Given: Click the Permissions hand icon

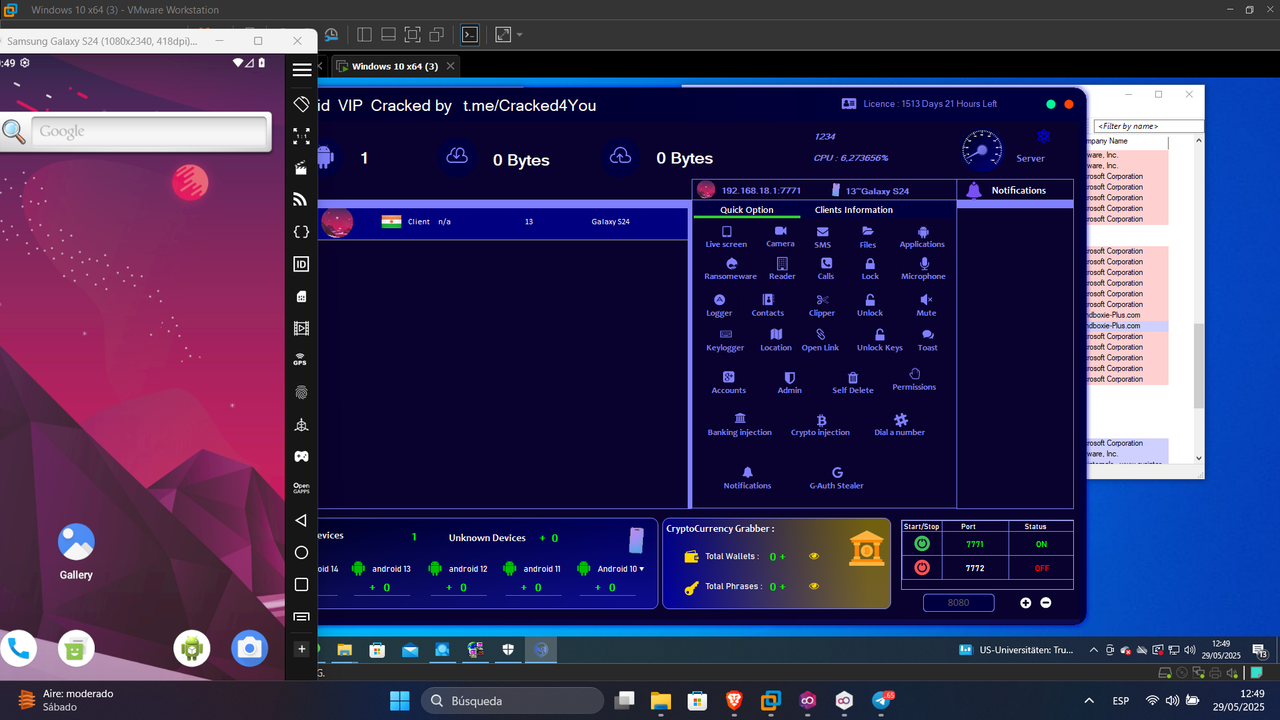Looking at the screenshot, I should (x=914, y=373).
